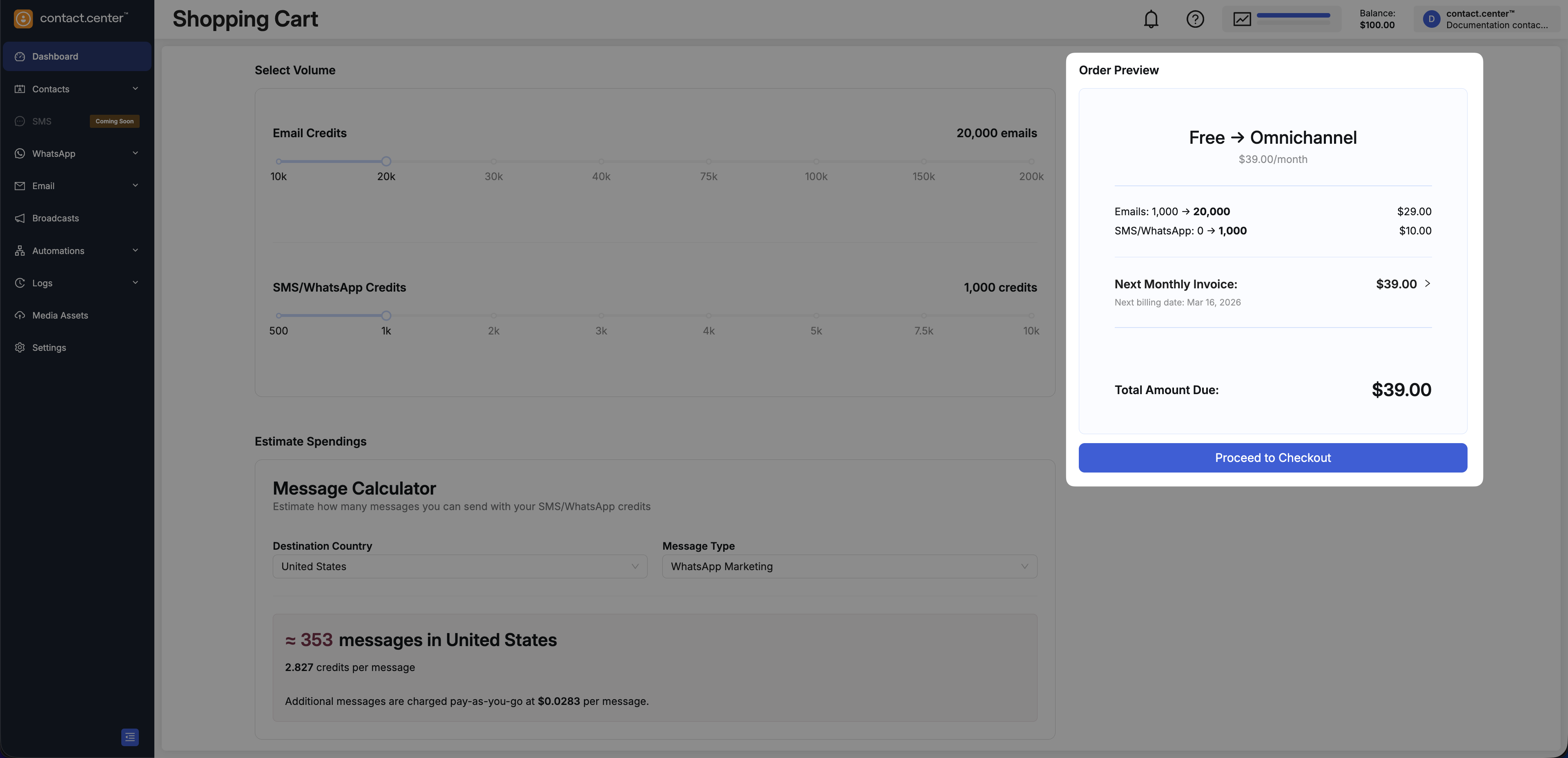Screen dimensions: 1568x758
Task: Open the Message Type dropdown
Action: tap(849, 566)
